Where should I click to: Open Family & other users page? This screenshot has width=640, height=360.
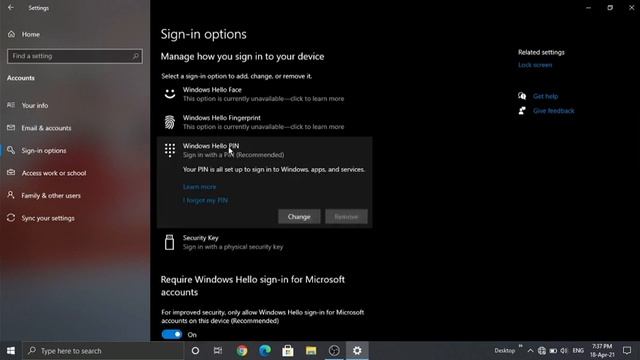pos(51,196)
